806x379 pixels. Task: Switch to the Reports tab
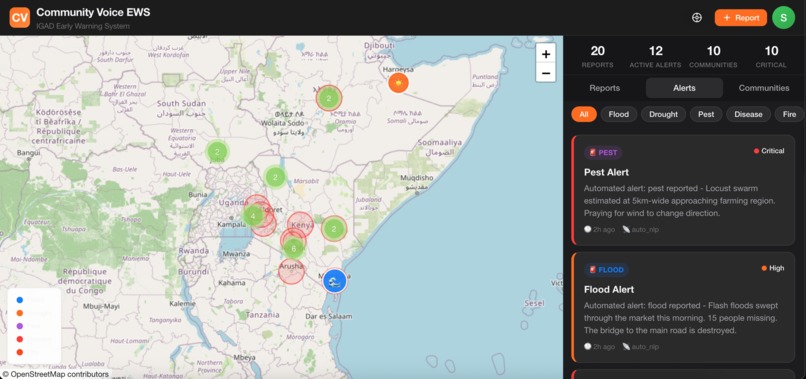coord(604,88)
